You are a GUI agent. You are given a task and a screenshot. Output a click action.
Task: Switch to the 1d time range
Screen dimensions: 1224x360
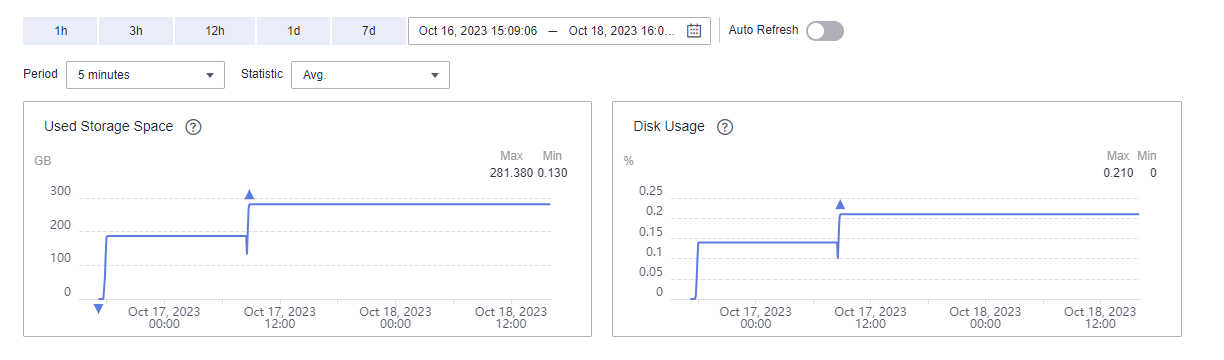pyautogui.click(x=293, y=31)
